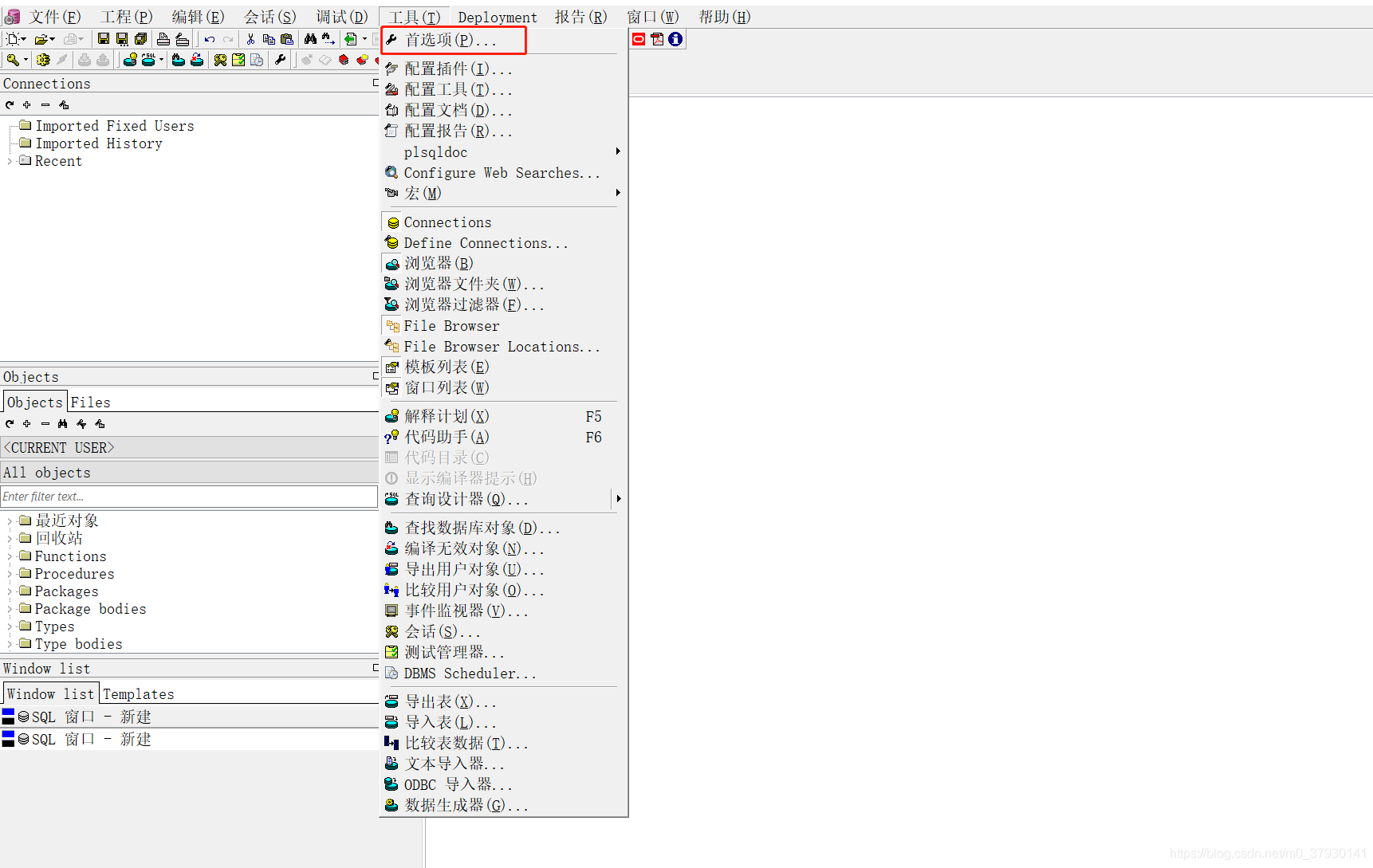The height and width of the screenshot is (868, 1373).
Task: Click the red Oracle icon right of menu
Action: 639,39
